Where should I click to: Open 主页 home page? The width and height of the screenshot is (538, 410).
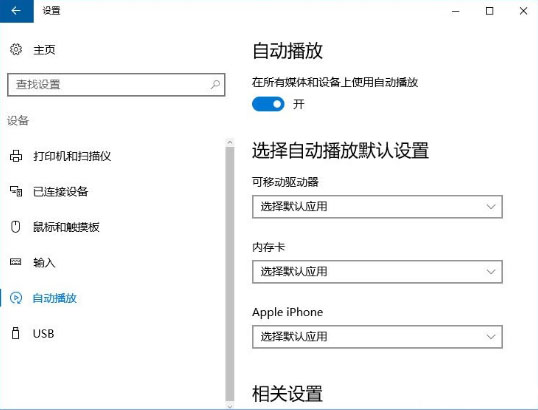tap(44, 50)
